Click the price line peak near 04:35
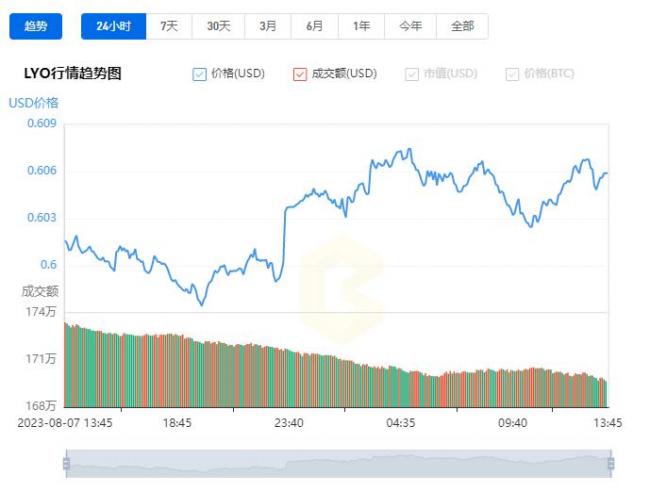 (x=410, y=149)
